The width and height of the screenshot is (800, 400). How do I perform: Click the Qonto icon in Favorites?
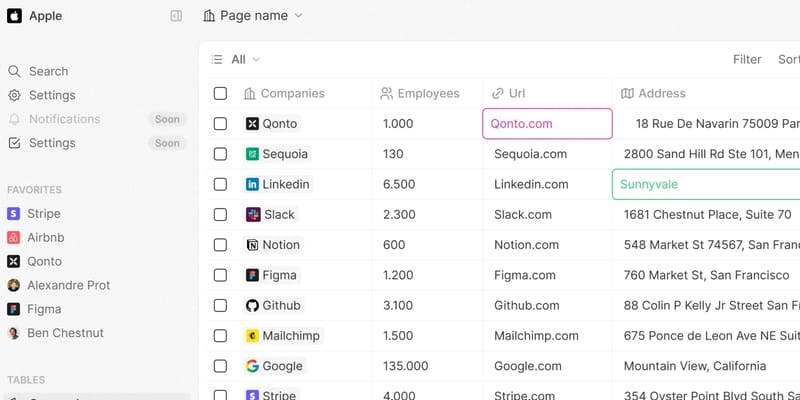click(13, 261)
